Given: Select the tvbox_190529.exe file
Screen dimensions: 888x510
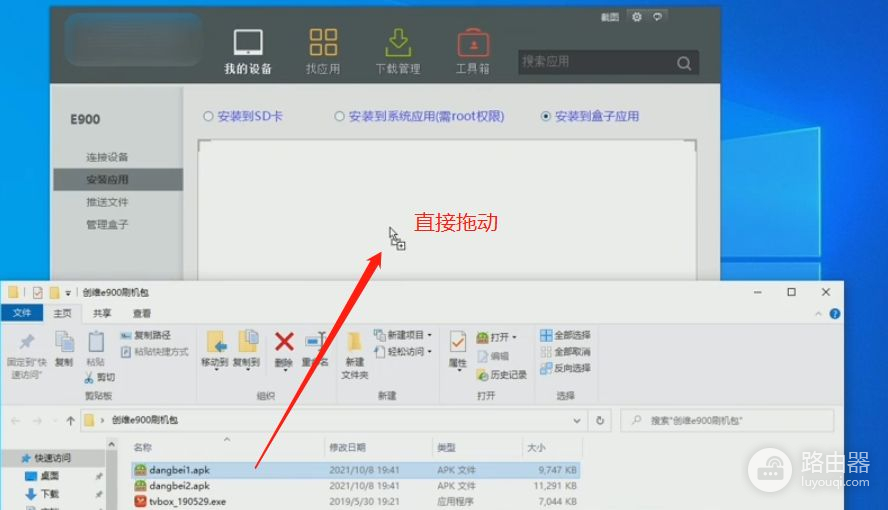Looking at the screenshot, I should coord(356,502).
